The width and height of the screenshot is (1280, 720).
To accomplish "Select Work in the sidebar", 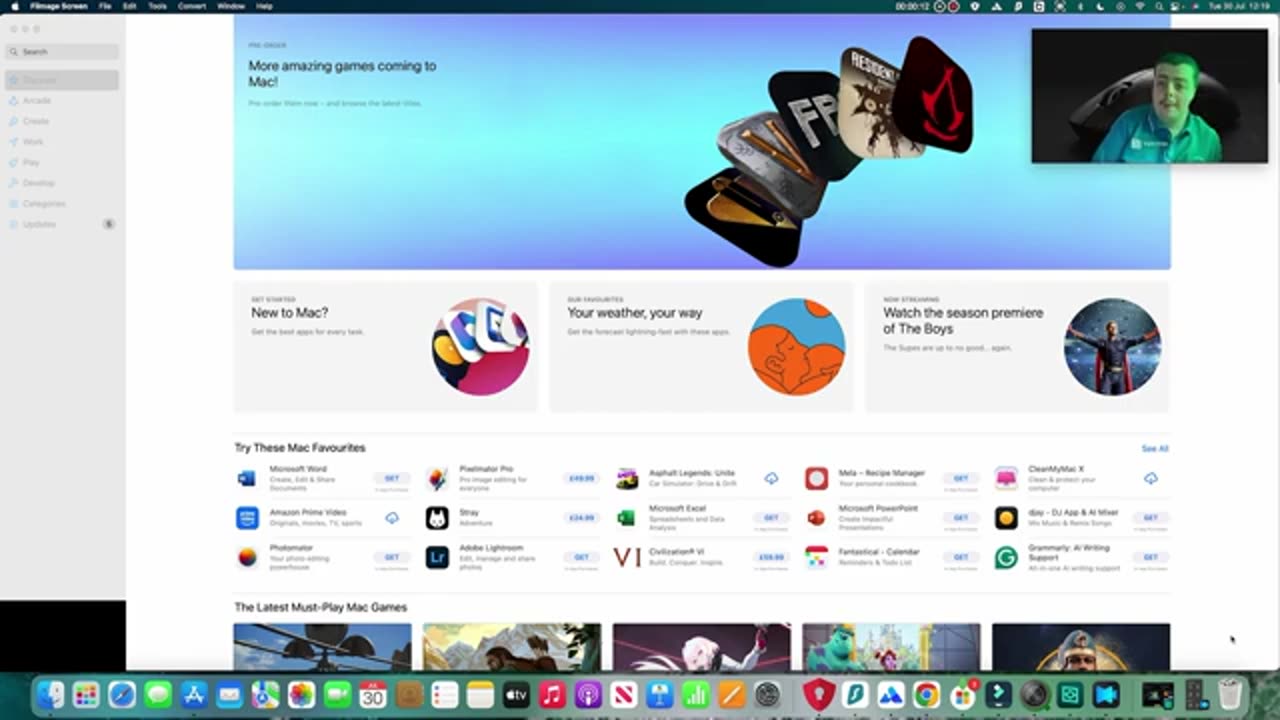I will coord(62,142).
